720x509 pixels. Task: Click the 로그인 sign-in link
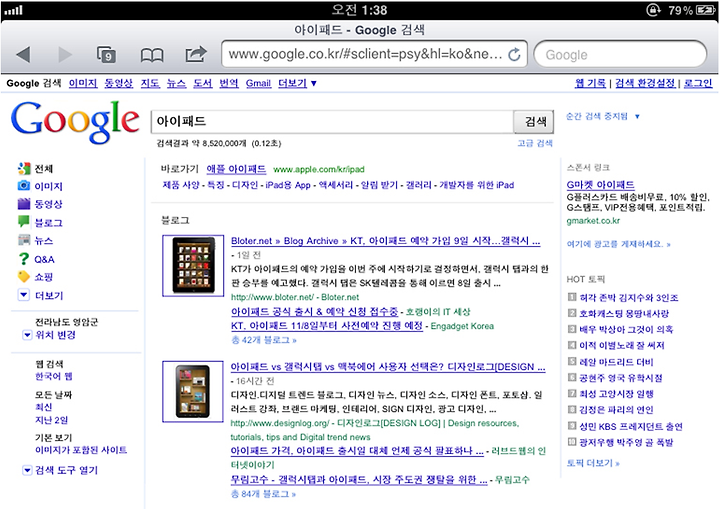698,83
